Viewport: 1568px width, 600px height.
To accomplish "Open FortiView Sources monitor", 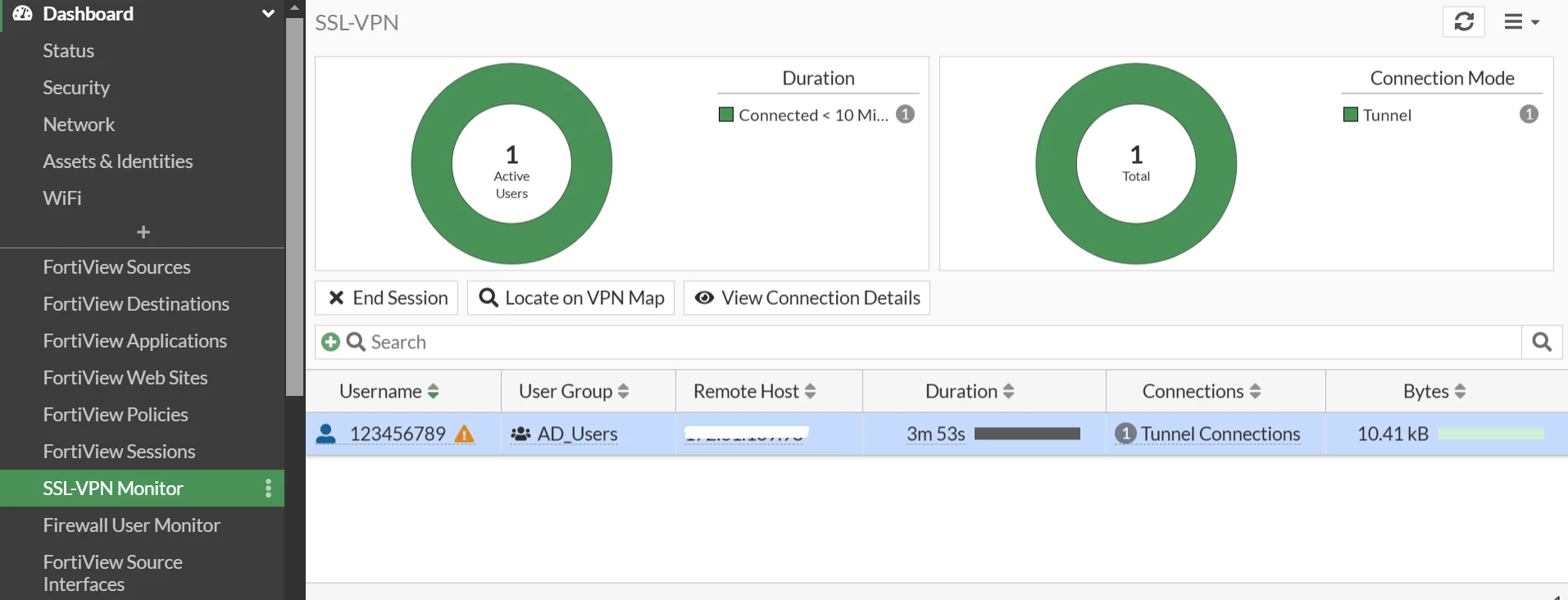I will 116,267.
